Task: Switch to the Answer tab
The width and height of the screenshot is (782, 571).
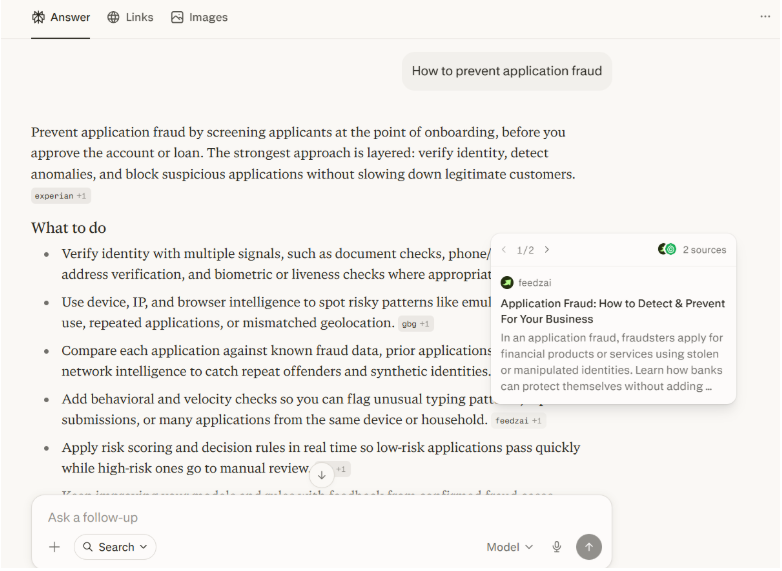Action: coord(60,17)
